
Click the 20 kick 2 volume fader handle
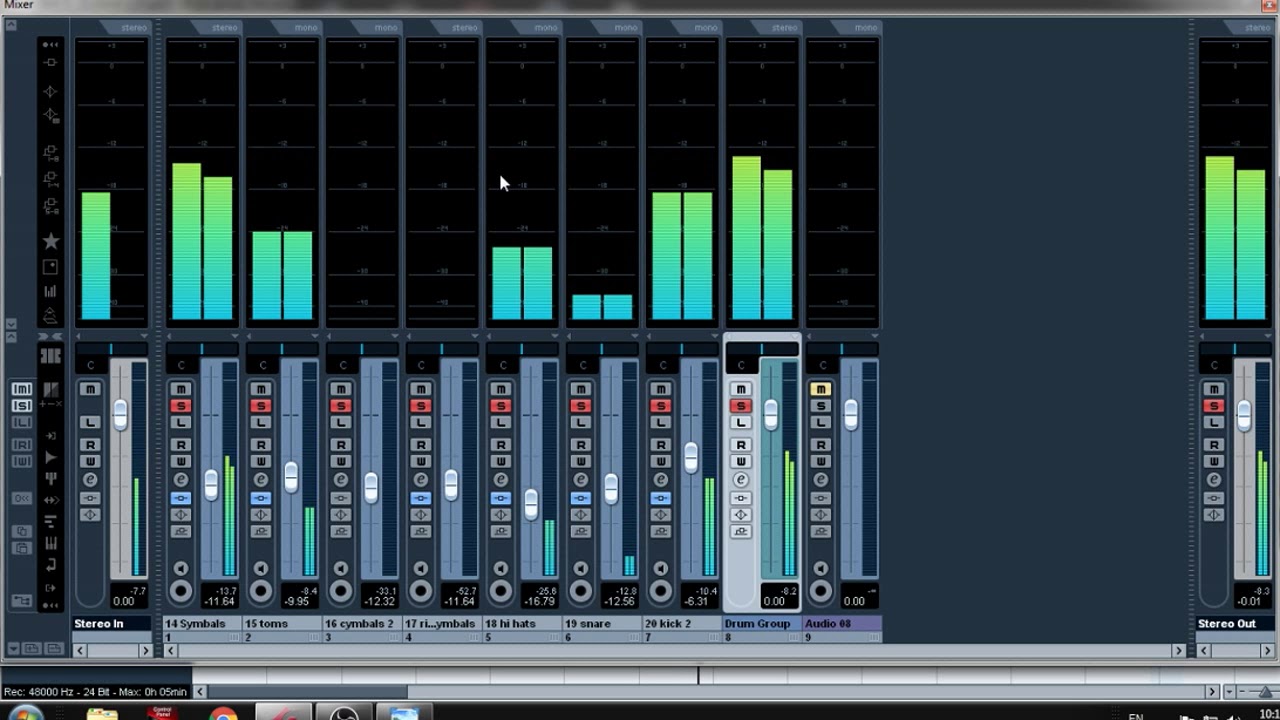tap(690, 458)
